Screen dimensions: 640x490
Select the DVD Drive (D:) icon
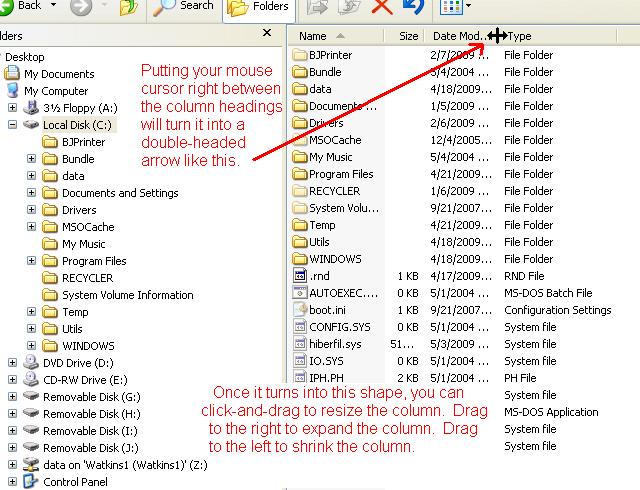pyautogui.click(x=31, y=362)
